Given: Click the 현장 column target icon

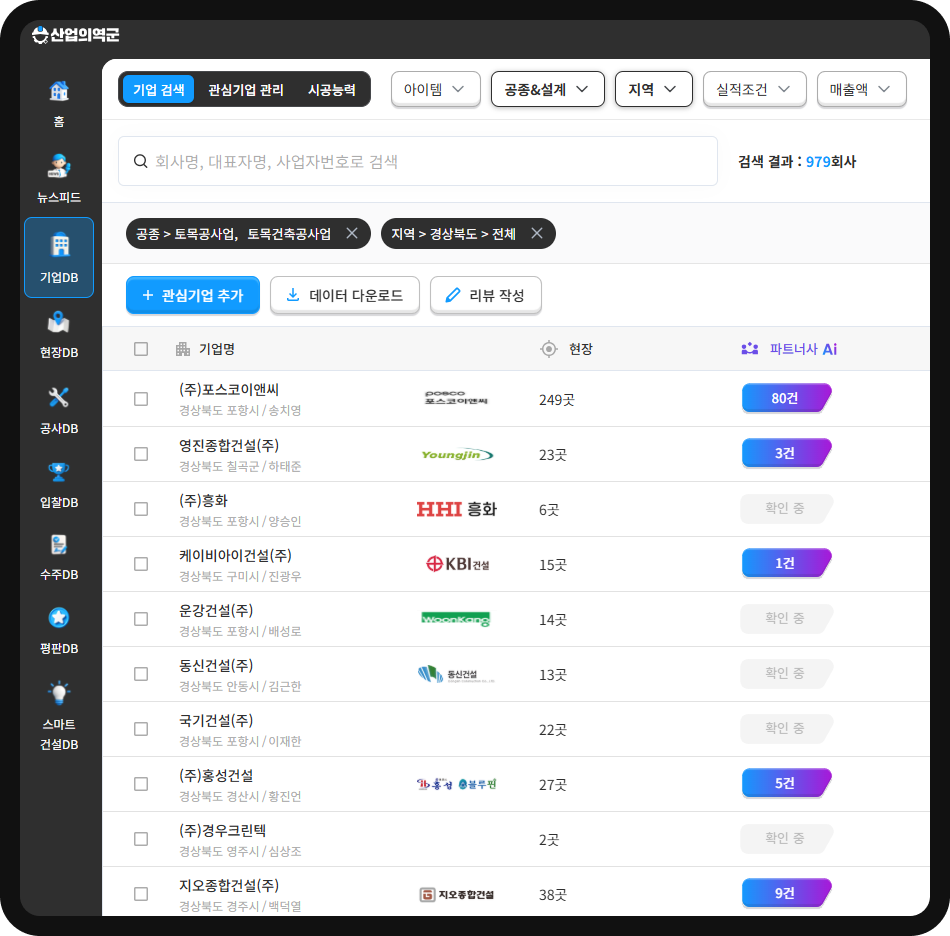Looking at the screenshot, I should tap(549, 349).
